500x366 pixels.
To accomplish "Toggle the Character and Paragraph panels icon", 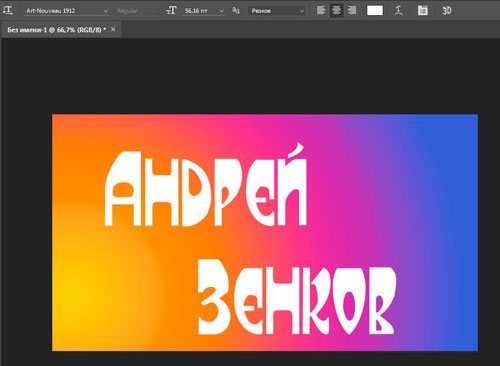I will click(x=423, y=11).
